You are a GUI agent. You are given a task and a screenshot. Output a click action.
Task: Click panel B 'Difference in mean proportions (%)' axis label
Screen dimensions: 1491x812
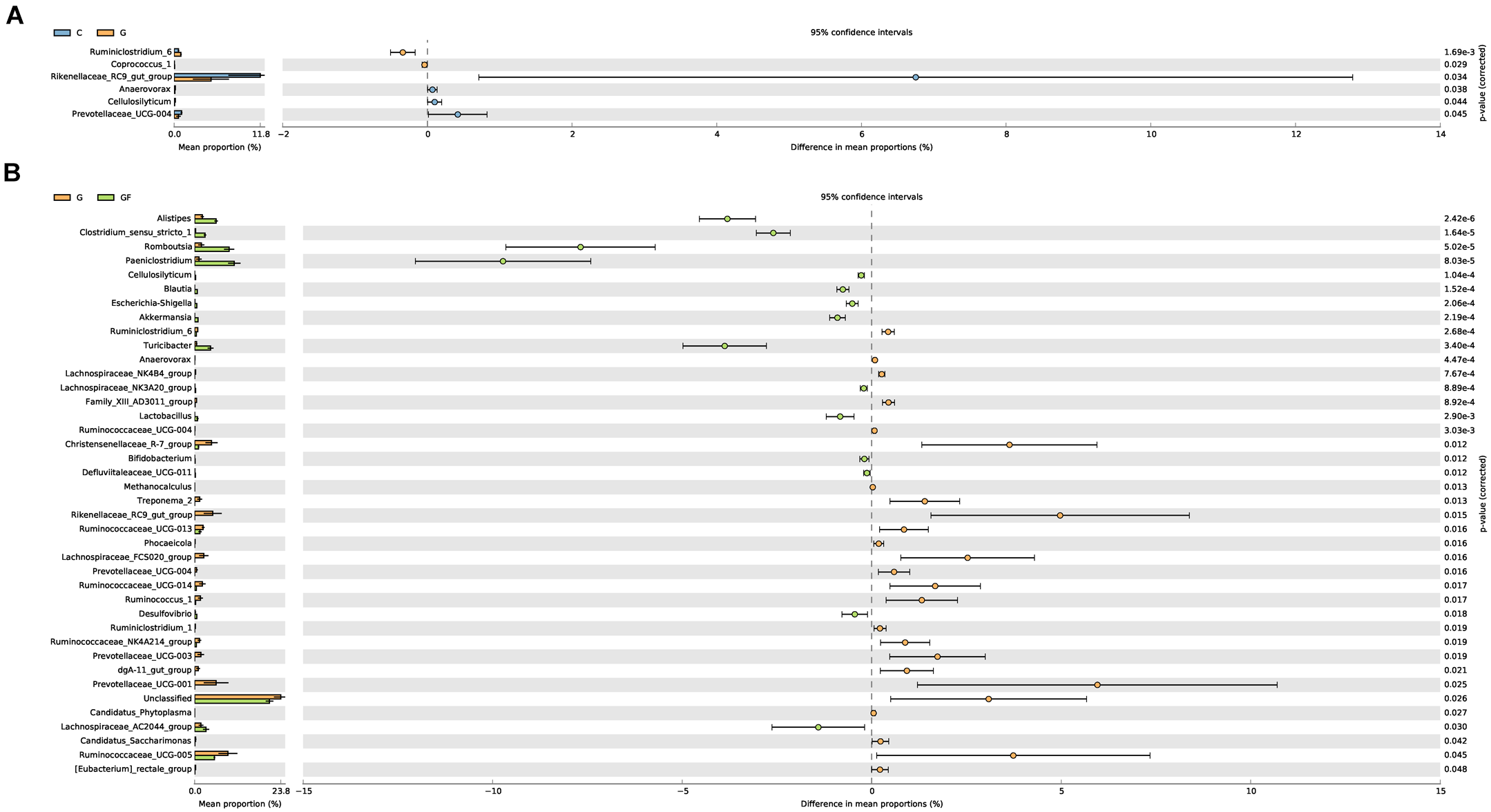pyautogui.click(x=872, y=804)
